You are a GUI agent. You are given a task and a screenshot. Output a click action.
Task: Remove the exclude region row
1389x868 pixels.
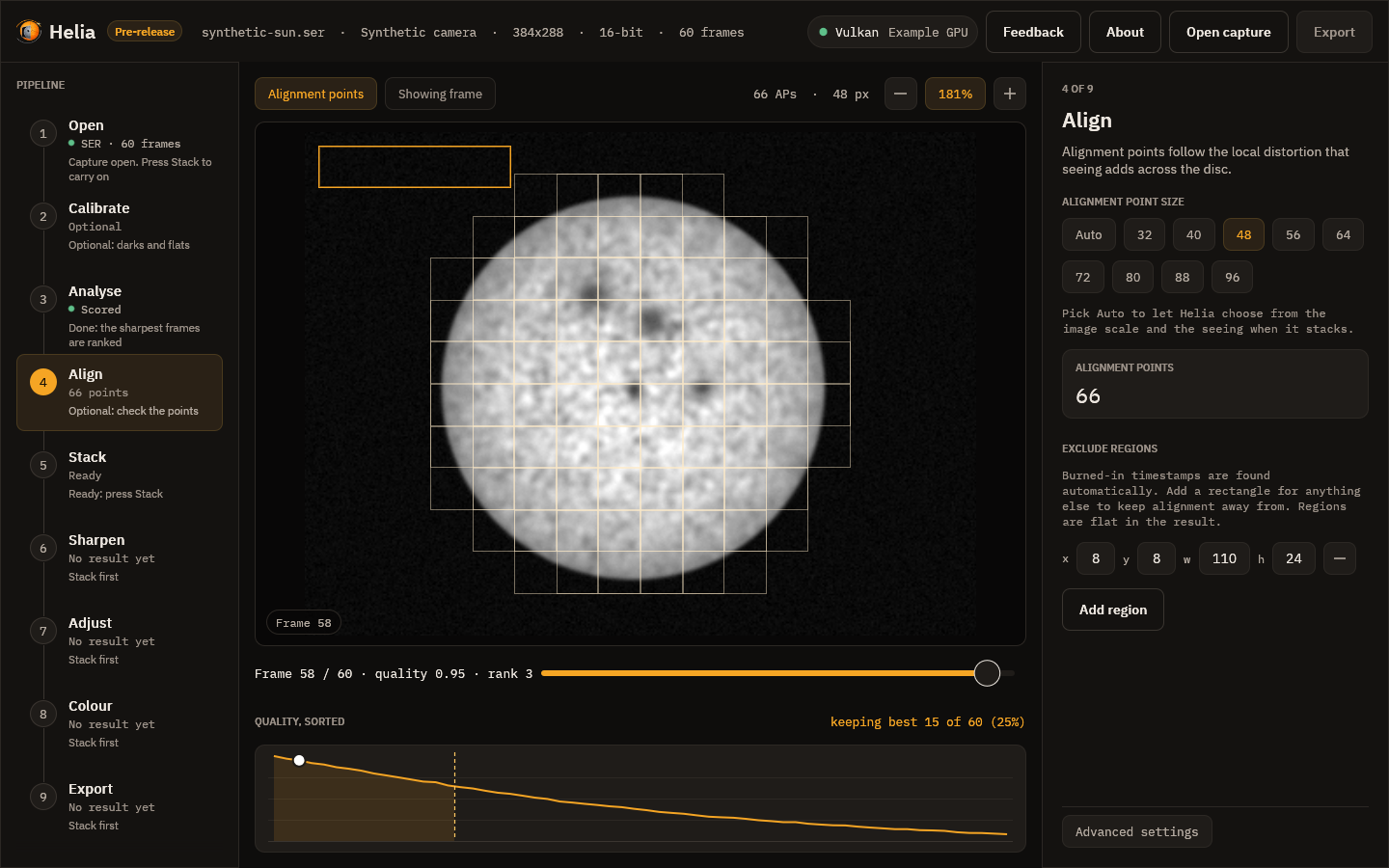pyautogui.click(x=1340, y=558)
